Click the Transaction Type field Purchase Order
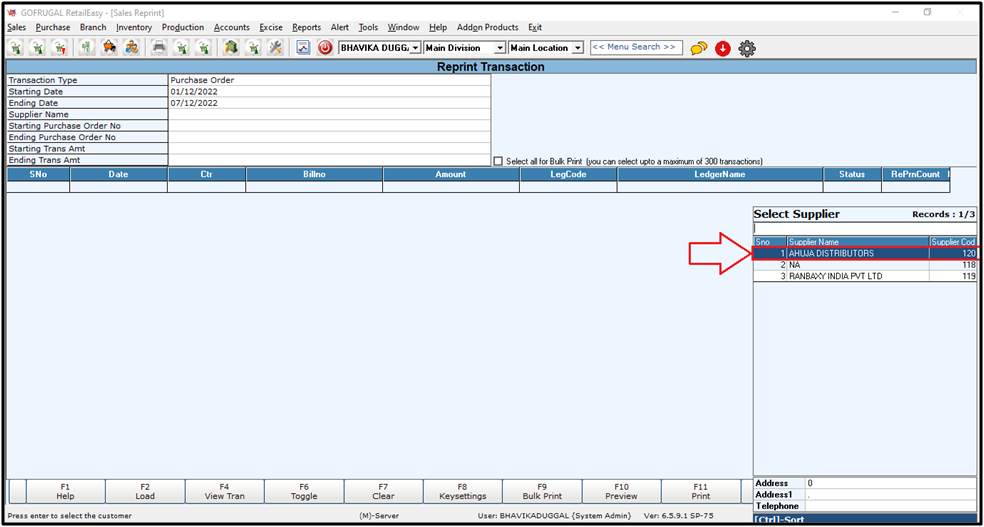 329,80
